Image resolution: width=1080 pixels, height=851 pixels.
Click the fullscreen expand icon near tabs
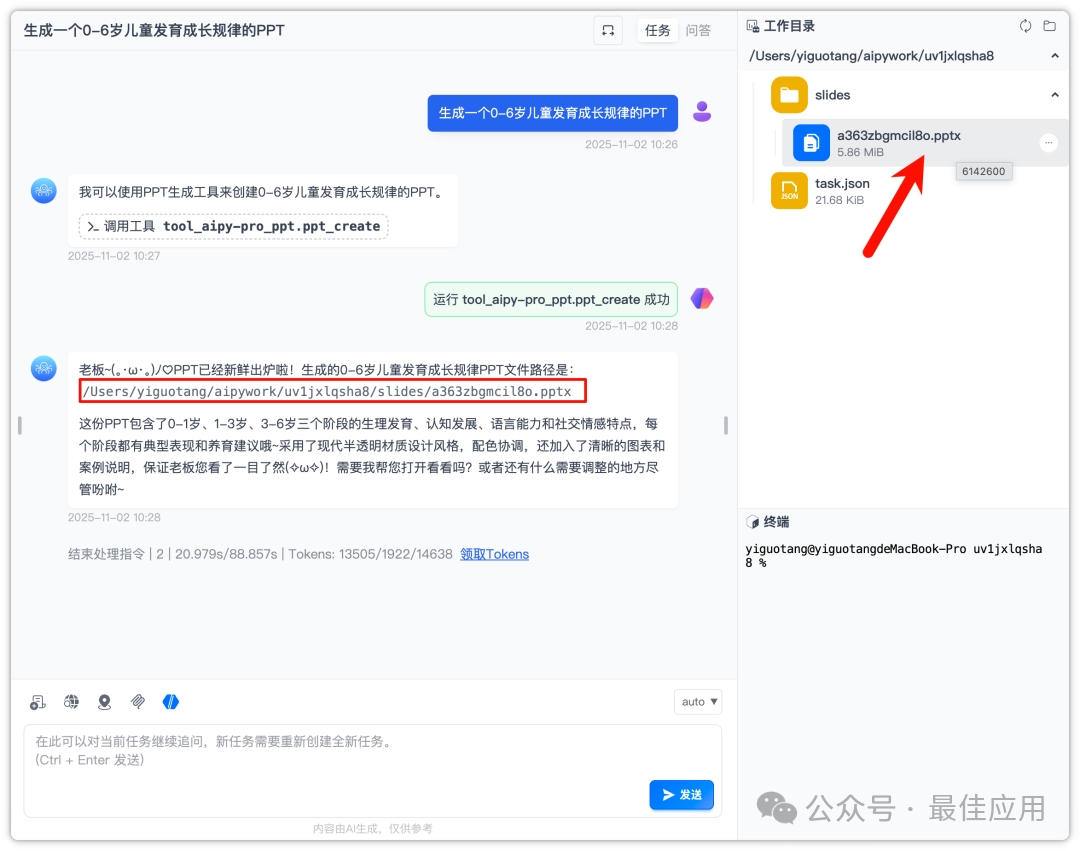(x=608, y=30)
